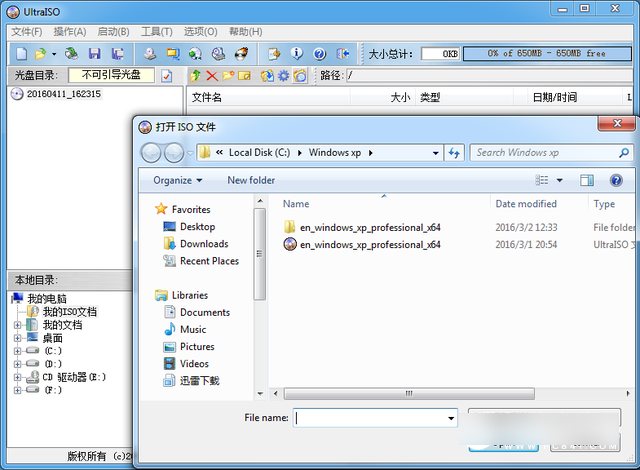This screenshot has width=640, height=470.
Task: Click the Save As icon
Action: (118, 53)
